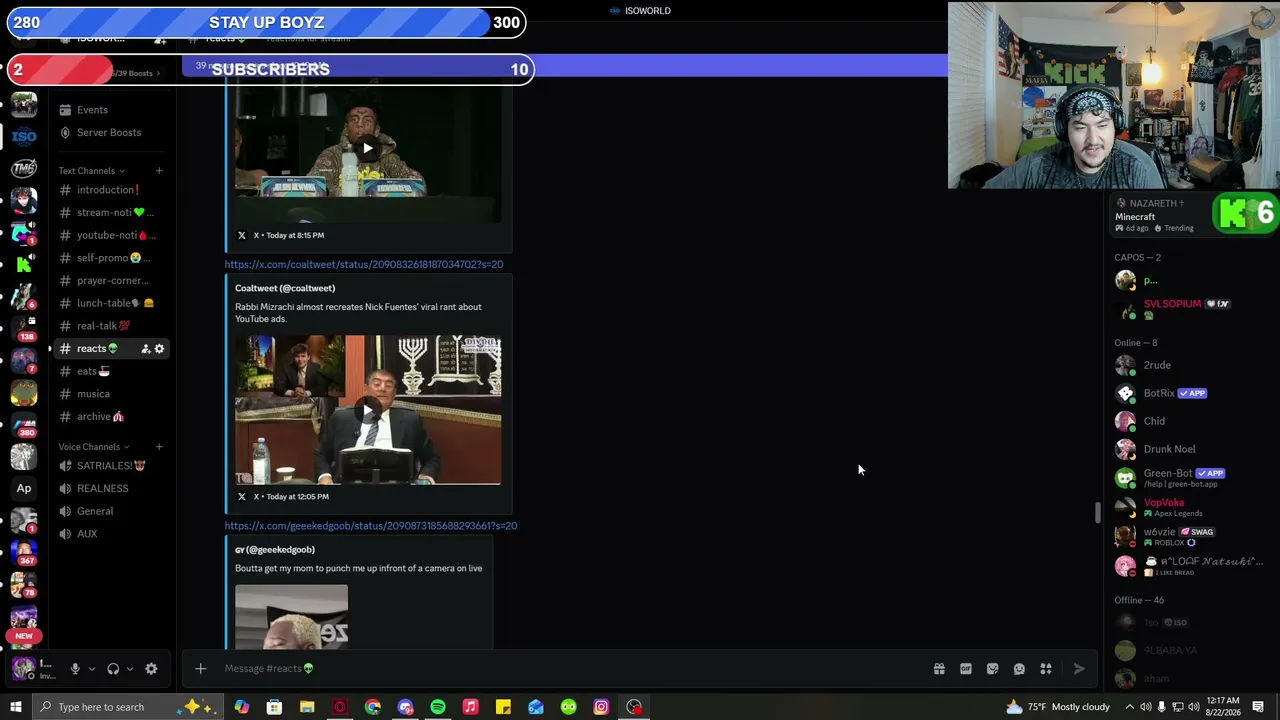Collapse the Text Channels category
The width and height of the screenshot is (1280, 720).
coord(92,171)
